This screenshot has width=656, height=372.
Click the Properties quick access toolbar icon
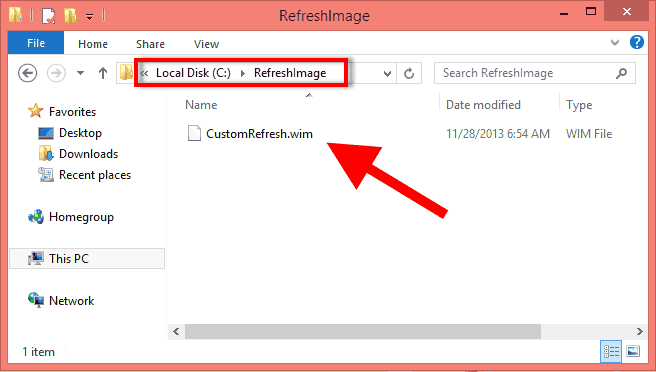tap(49, 16)
